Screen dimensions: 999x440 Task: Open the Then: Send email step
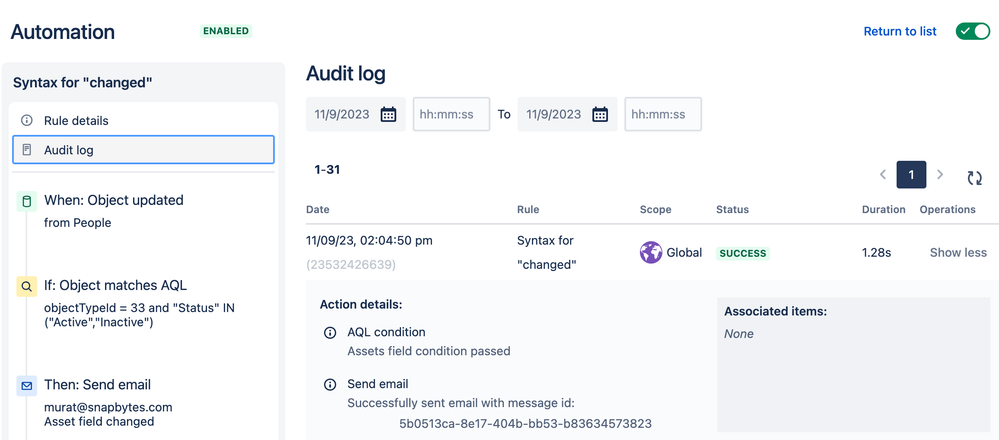pos(97,385)
